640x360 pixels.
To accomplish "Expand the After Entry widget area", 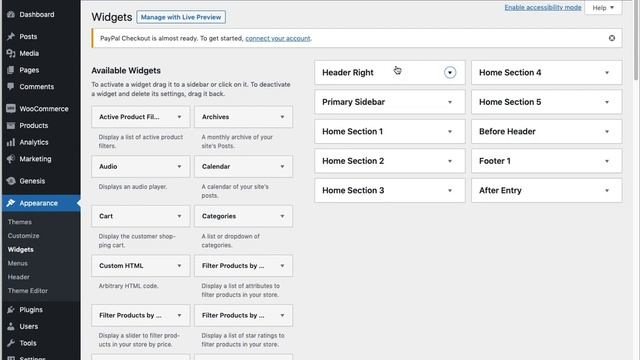I will 607,190.
